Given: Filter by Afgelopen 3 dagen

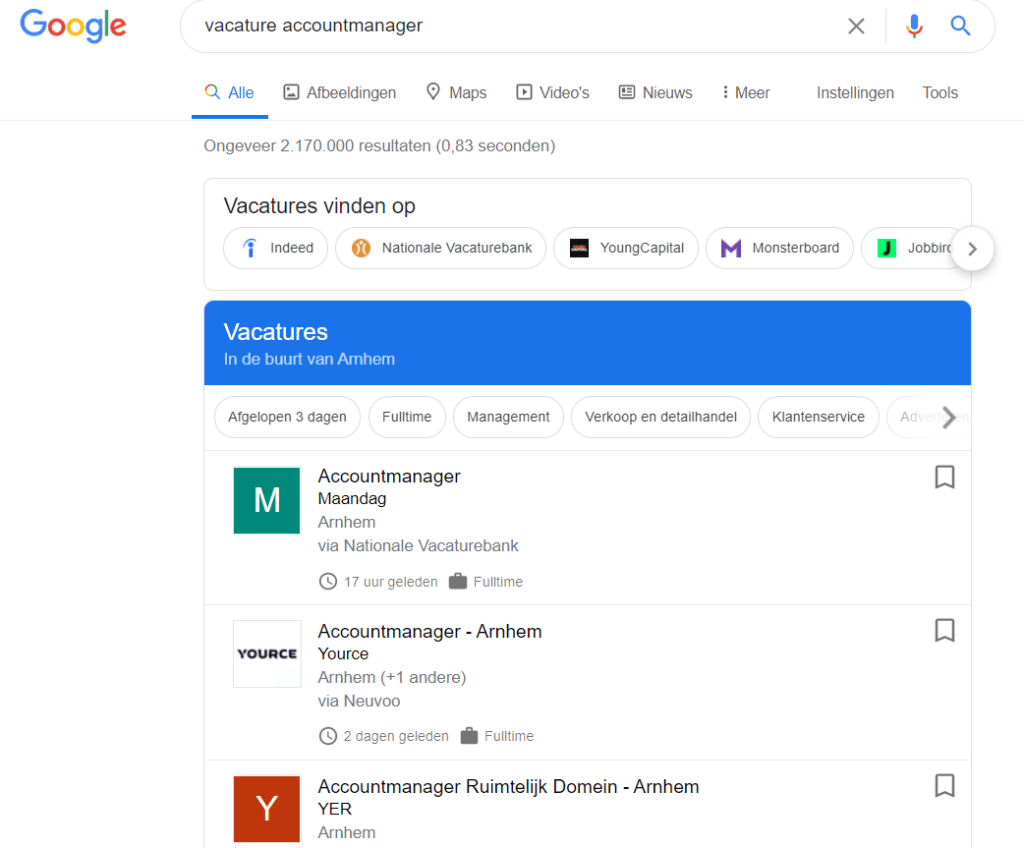Looking at the screenshot, I should tap(287, 417).
